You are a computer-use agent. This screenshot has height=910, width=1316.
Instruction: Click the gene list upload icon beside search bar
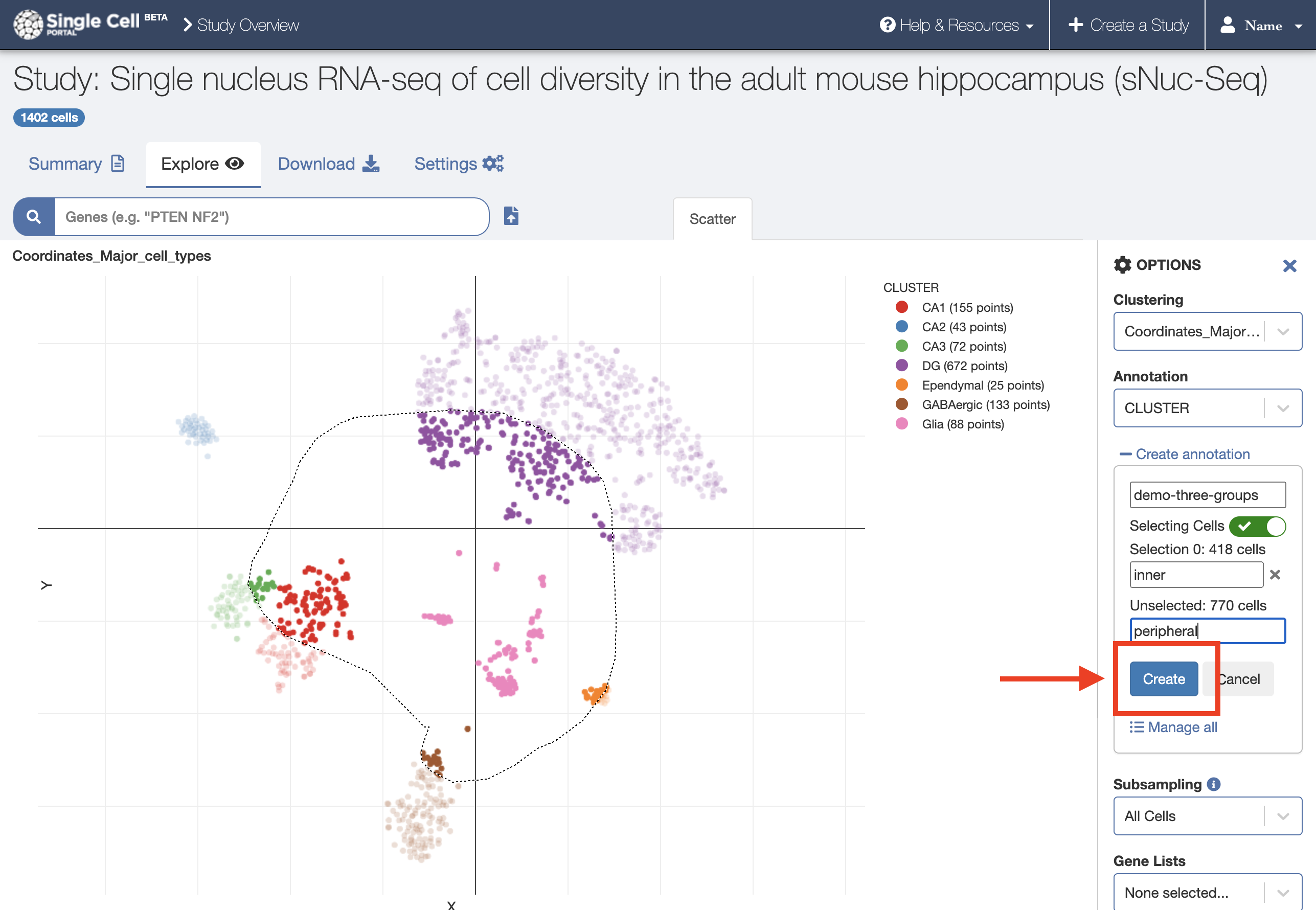511,216
